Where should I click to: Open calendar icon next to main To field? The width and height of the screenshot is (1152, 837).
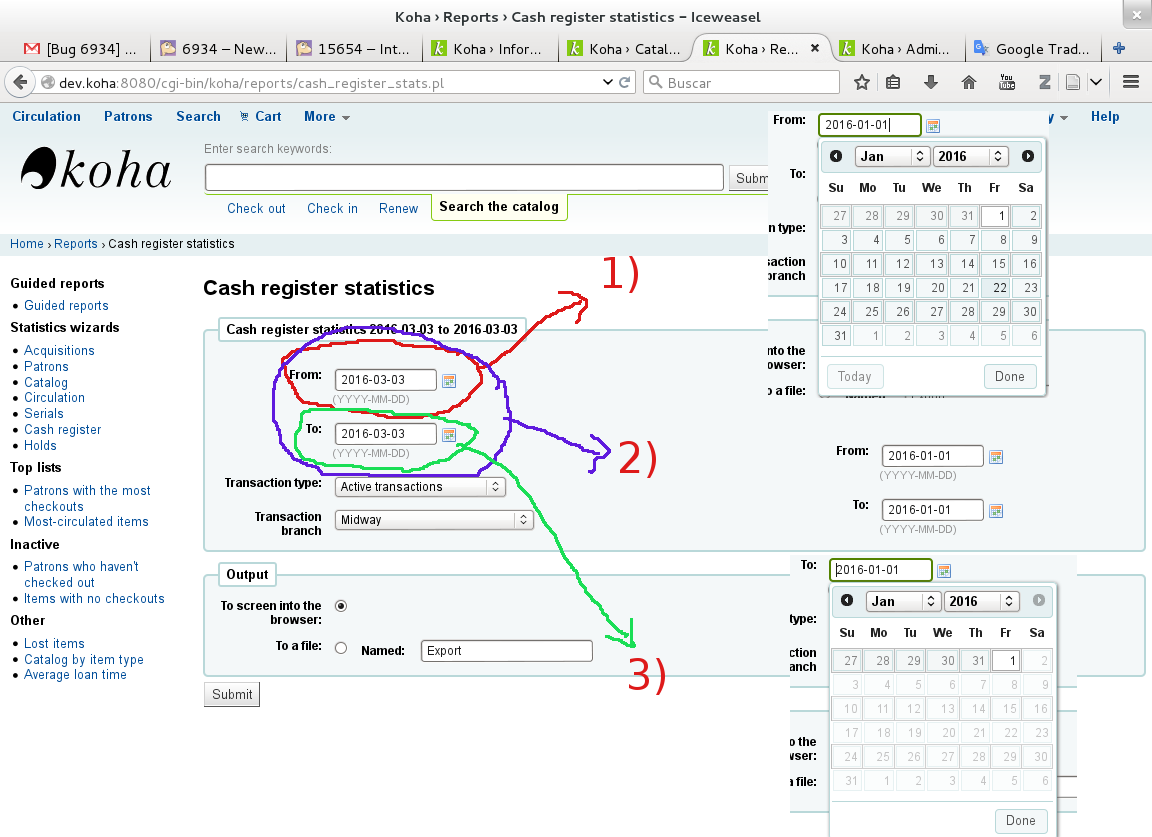449,434
